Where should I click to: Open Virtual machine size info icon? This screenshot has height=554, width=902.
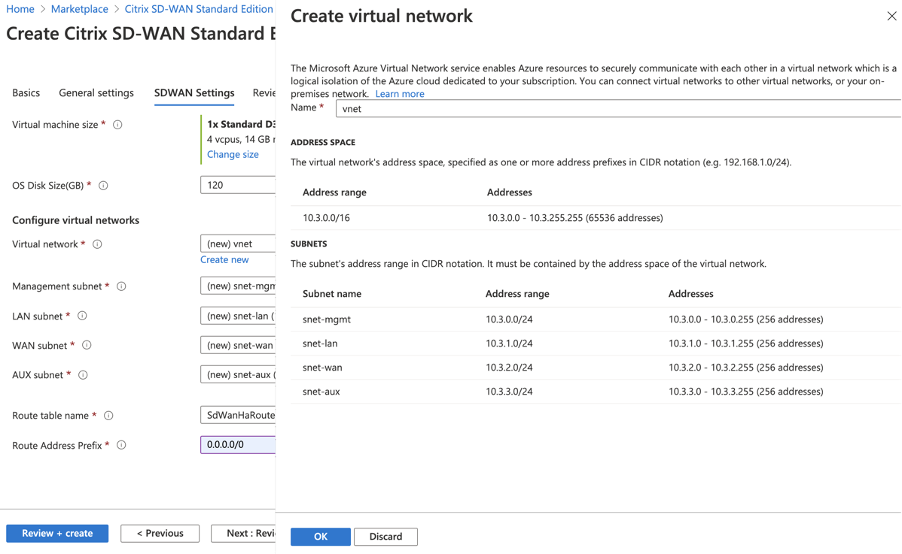pyautogui.click(x=117, y=125)
